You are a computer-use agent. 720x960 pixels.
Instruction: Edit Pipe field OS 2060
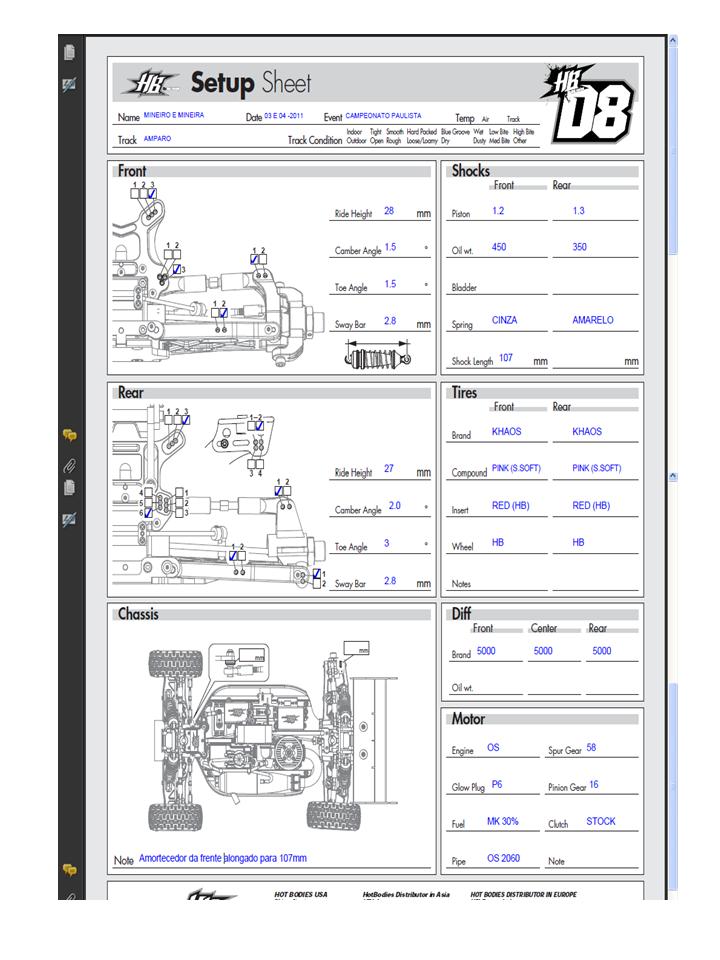(503, 858)
